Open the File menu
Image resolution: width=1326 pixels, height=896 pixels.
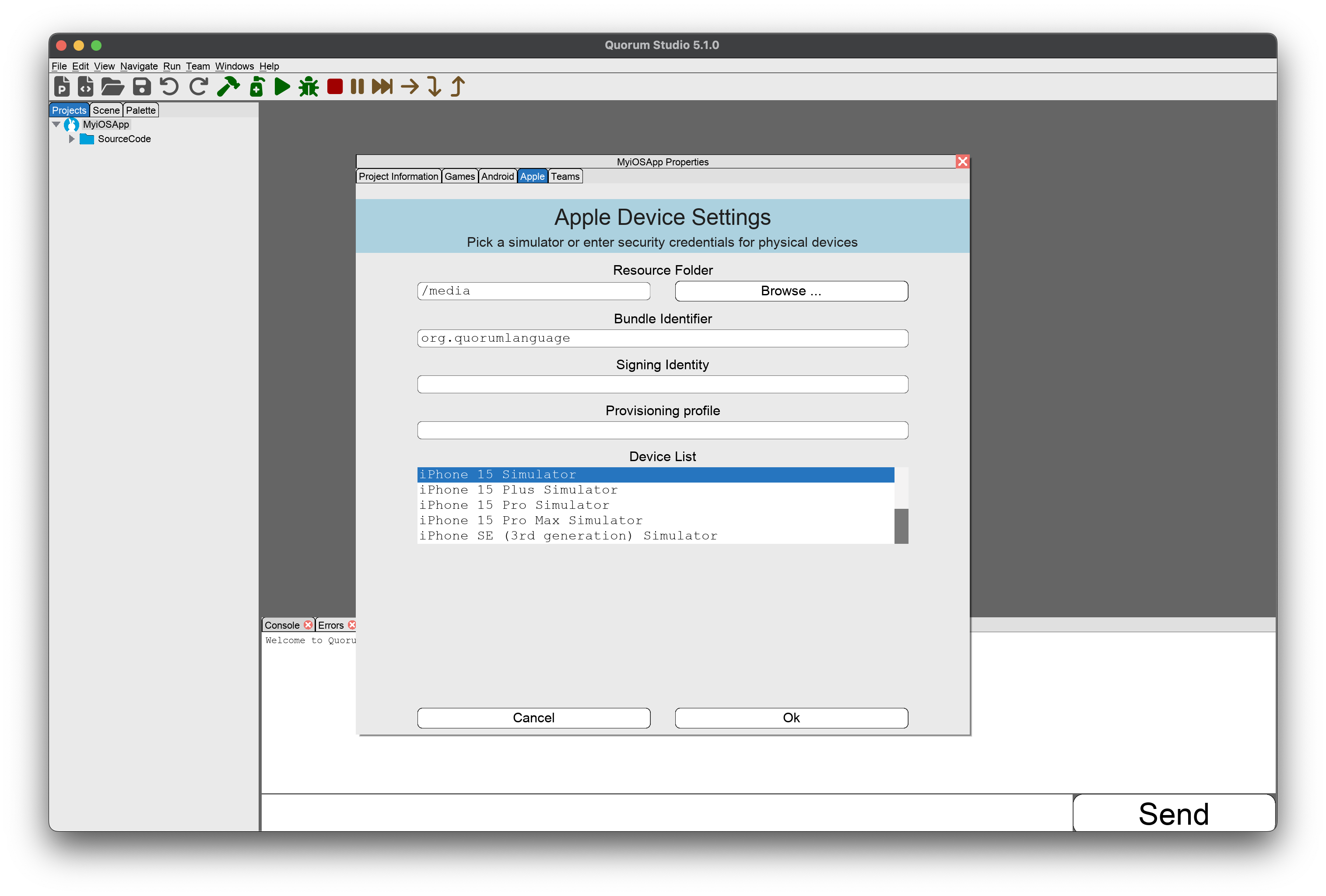(59, 66)
